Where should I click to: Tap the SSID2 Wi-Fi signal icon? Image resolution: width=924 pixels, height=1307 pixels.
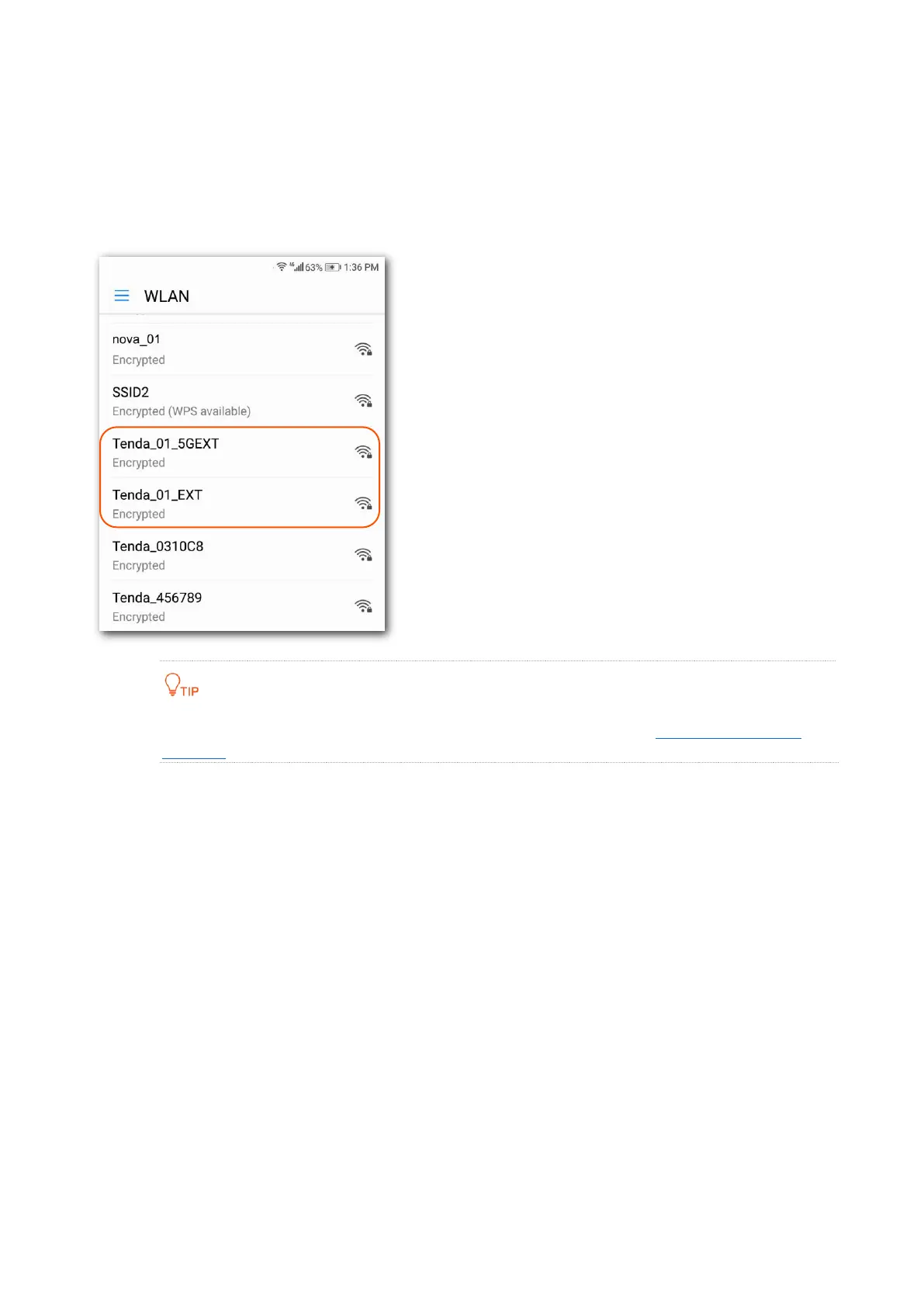[x=363, y=400]
